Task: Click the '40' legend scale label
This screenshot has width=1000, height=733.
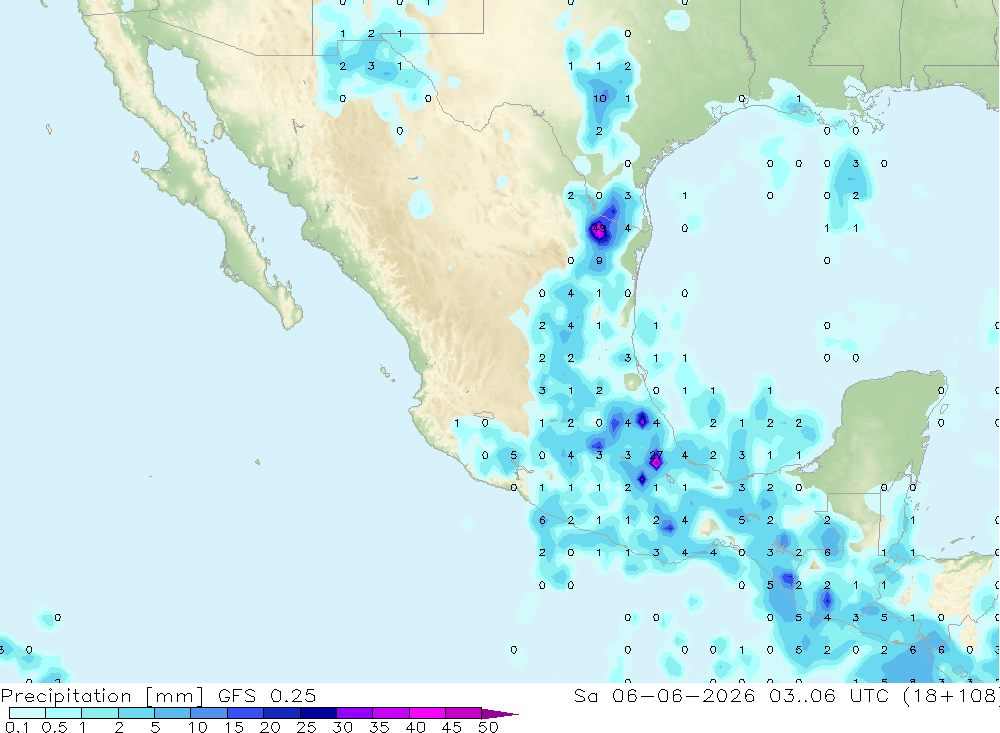Action: pos(416,727)
